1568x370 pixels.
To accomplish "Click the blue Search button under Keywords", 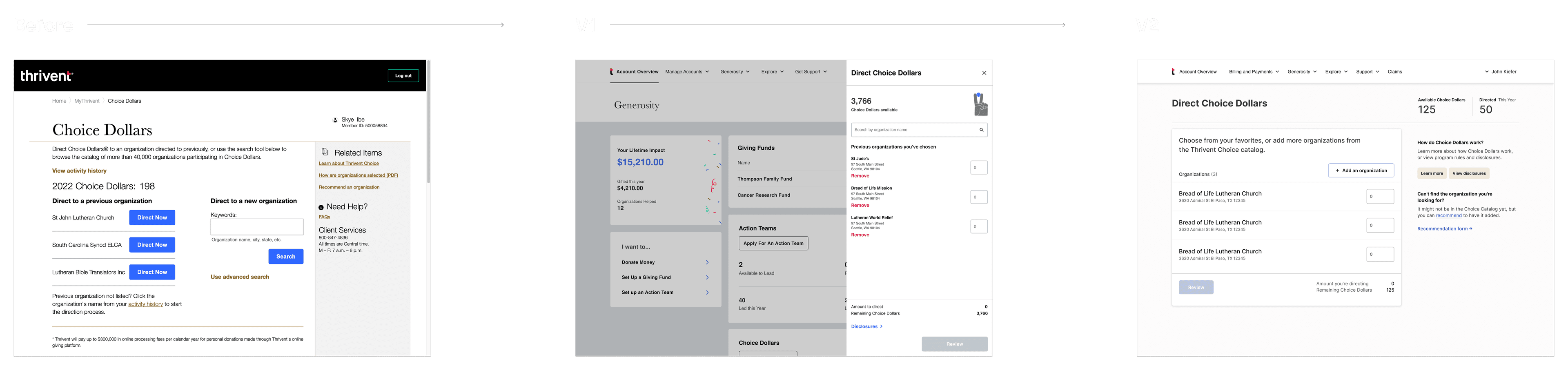I will pos(286,257).
